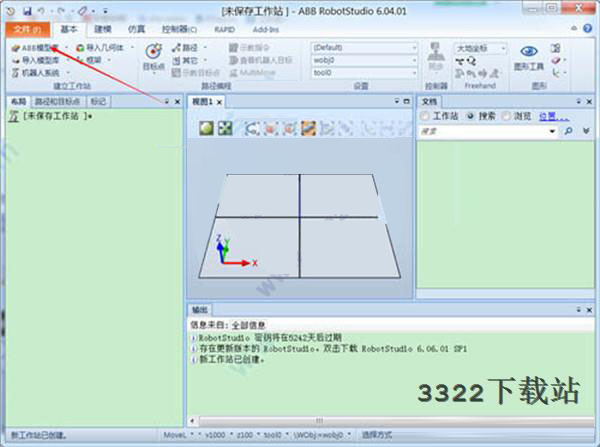
Task: Click the magnifier search icon in 文档 panel
Action: coord(568,131)
